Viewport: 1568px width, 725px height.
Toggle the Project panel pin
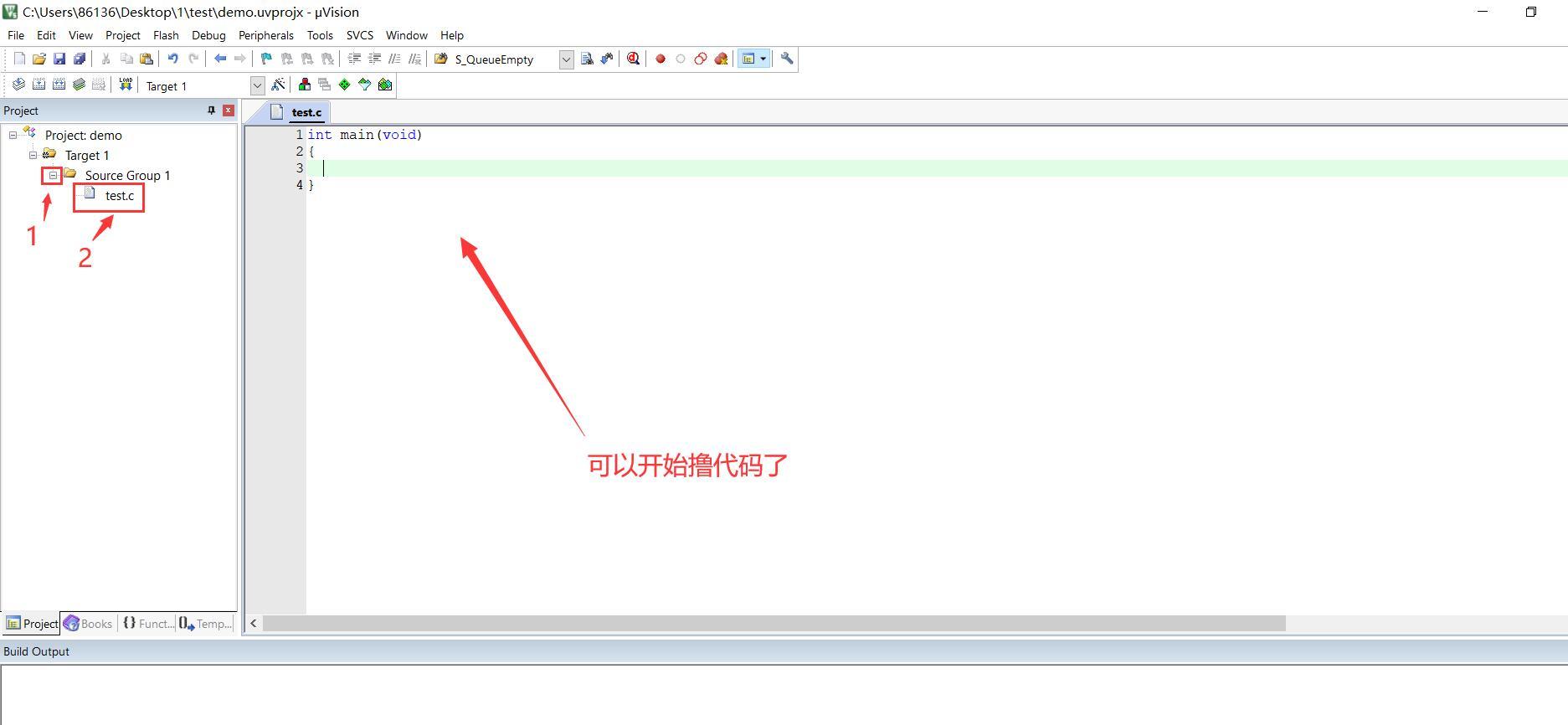pyautogui.click(x=211, y=111)
